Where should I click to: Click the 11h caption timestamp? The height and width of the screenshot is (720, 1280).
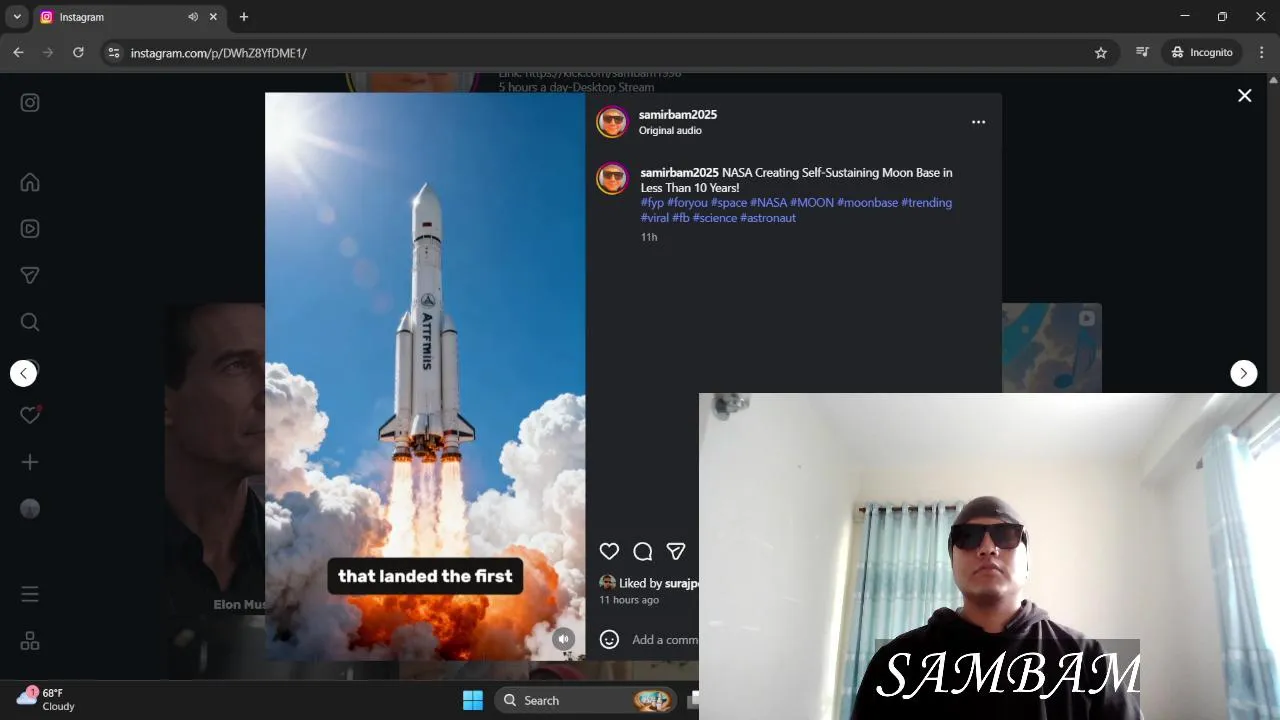[649, 238]
